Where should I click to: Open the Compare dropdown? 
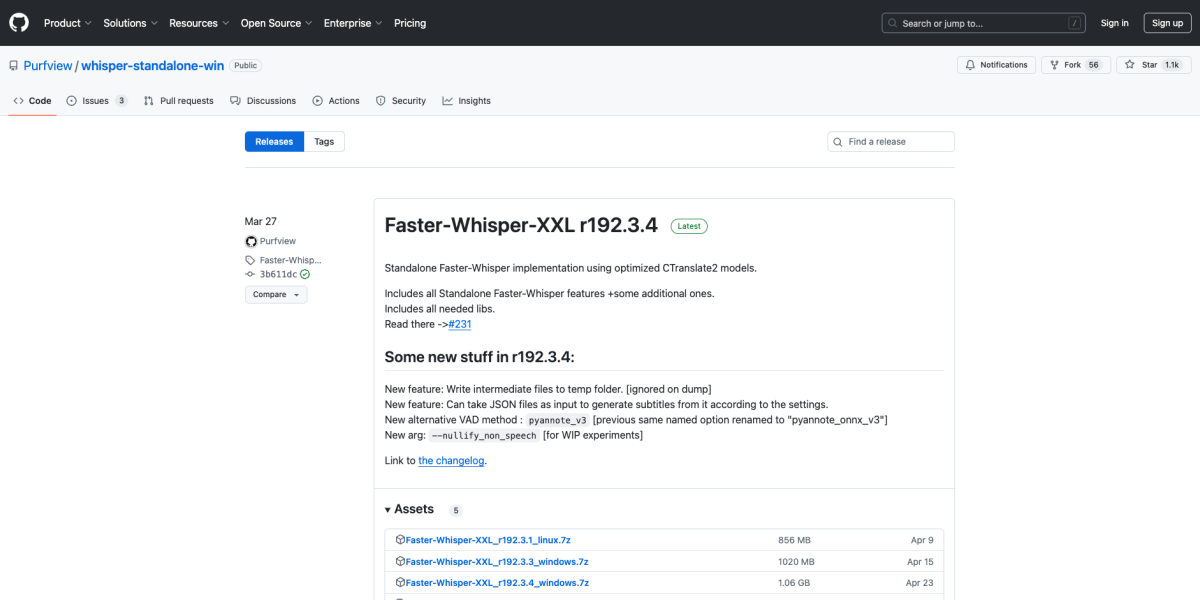pyautogui.click(x=276, y=294)
